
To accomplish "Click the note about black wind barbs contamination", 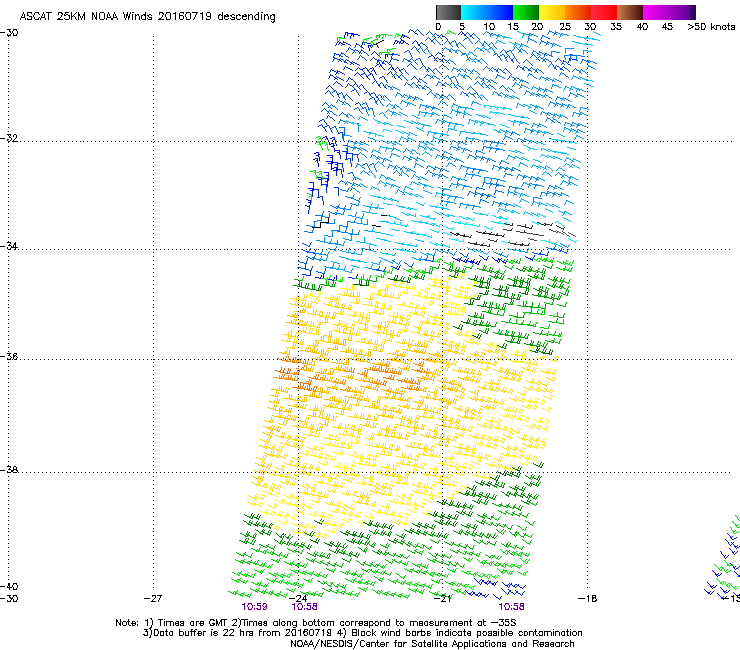I will tap(461, 633).
